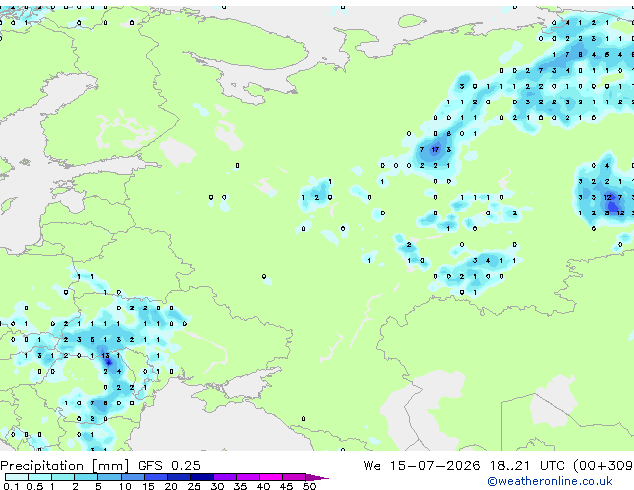Viewport: 634px width, 490px height.
Task: Click the legend label '50'
Action: point(310,486)
